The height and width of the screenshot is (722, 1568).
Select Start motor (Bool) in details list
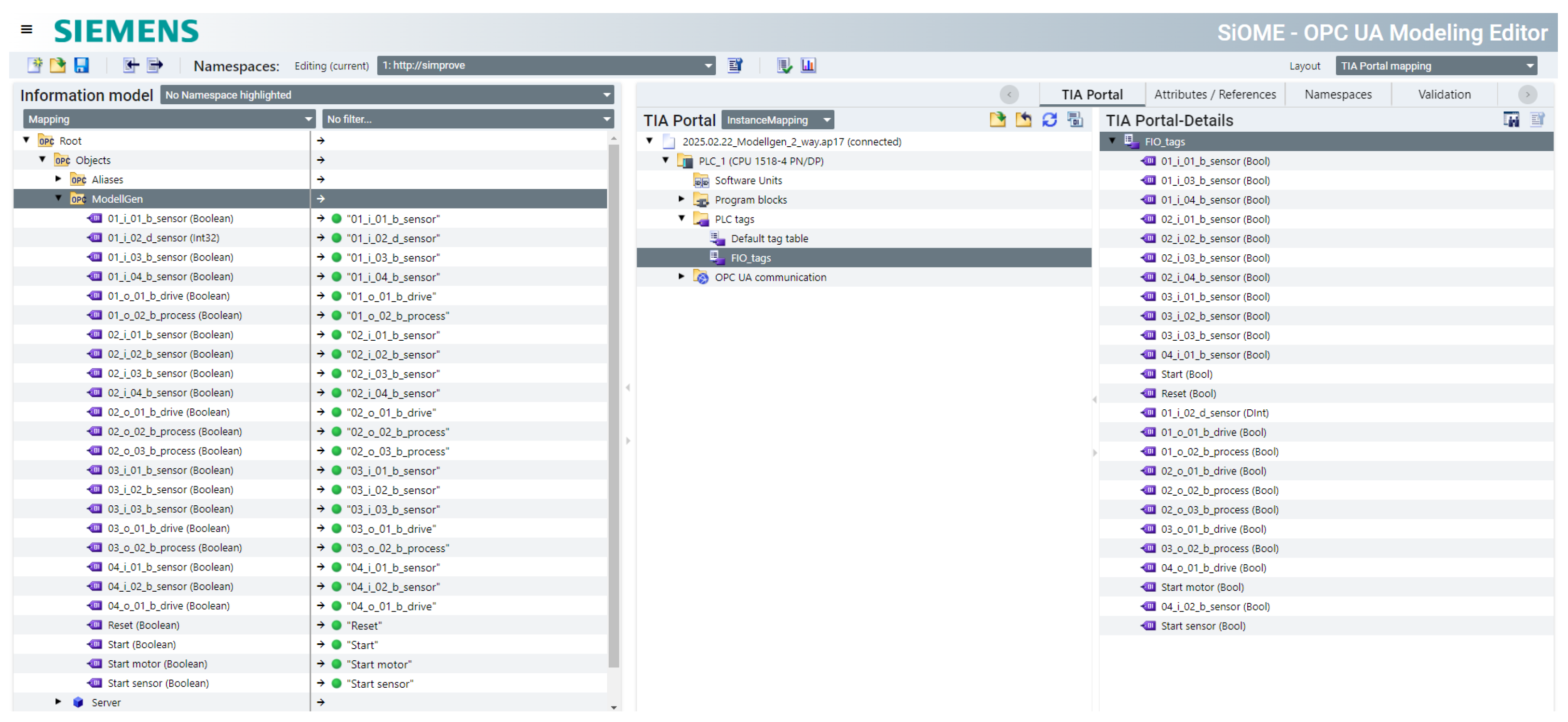tap(1202, 587)
